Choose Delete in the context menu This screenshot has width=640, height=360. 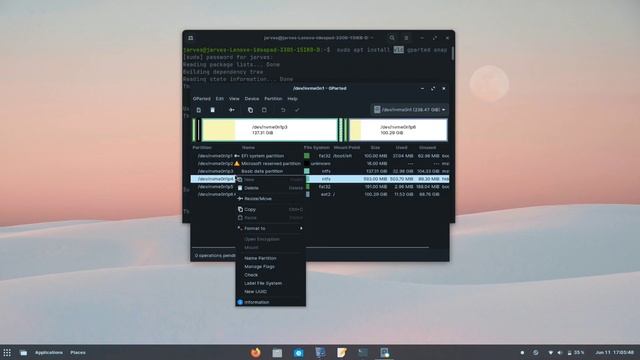[271, 188]
